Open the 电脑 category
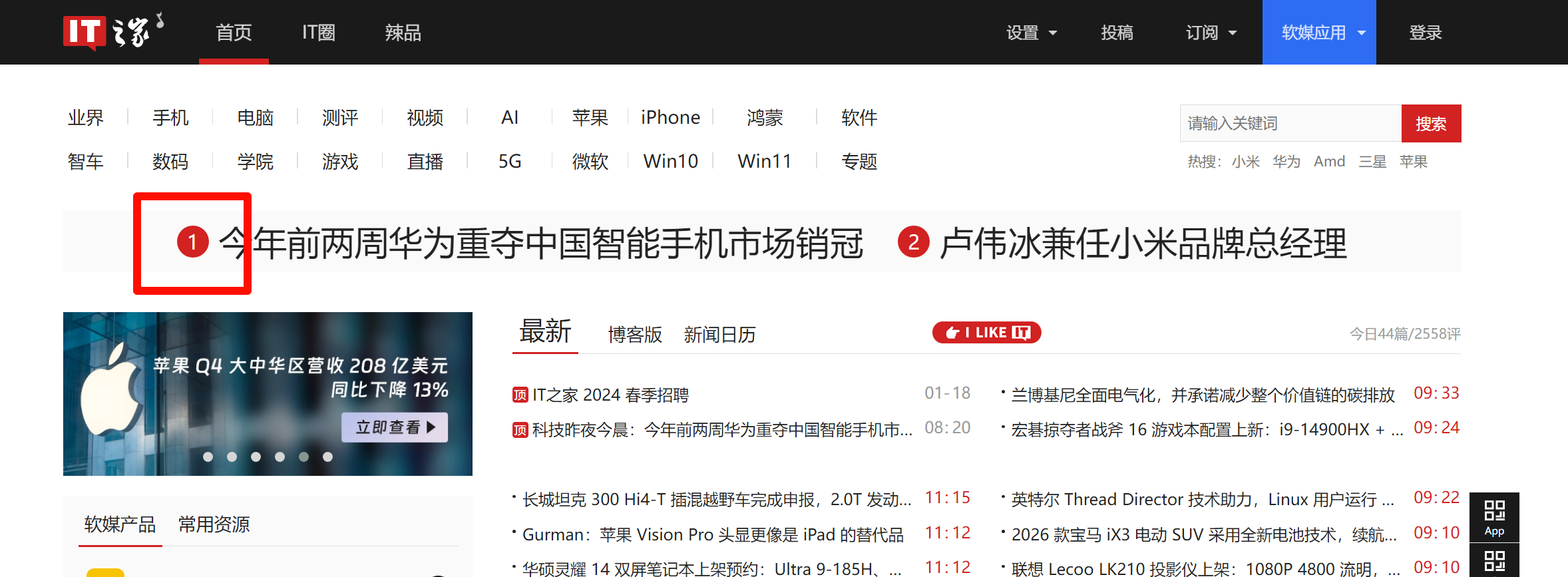The width and height of the screenshot is (1568, 577). tap(256, 118)
